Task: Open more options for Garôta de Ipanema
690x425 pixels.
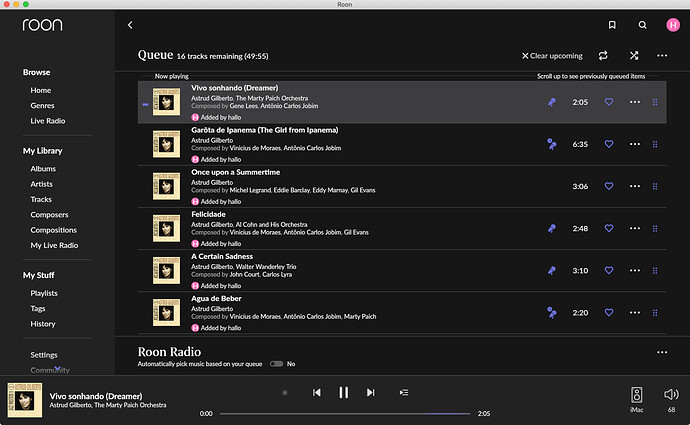Action: point(635,144)
